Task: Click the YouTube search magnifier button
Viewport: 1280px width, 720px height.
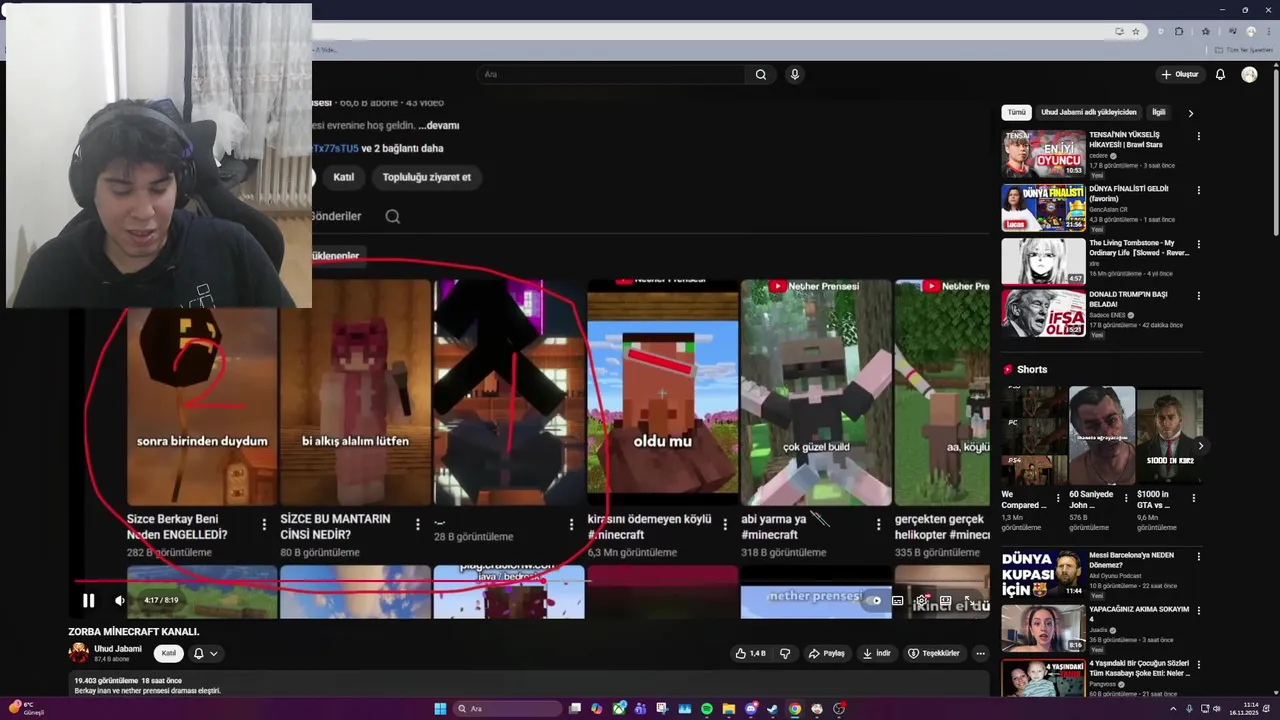Action: (x=761, y=74)
